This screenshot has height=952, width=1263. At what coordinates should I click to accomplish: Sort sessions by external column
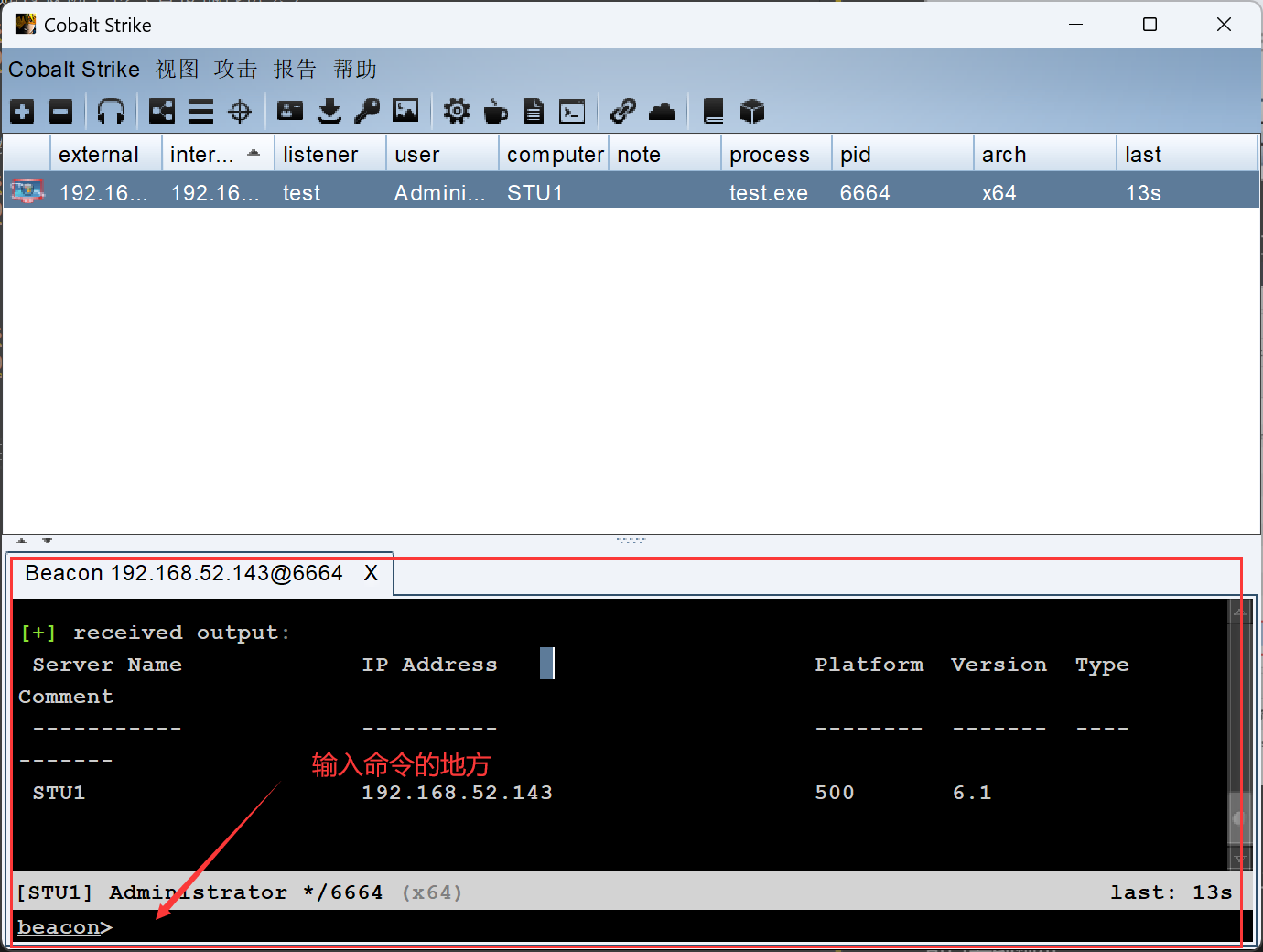106,154
